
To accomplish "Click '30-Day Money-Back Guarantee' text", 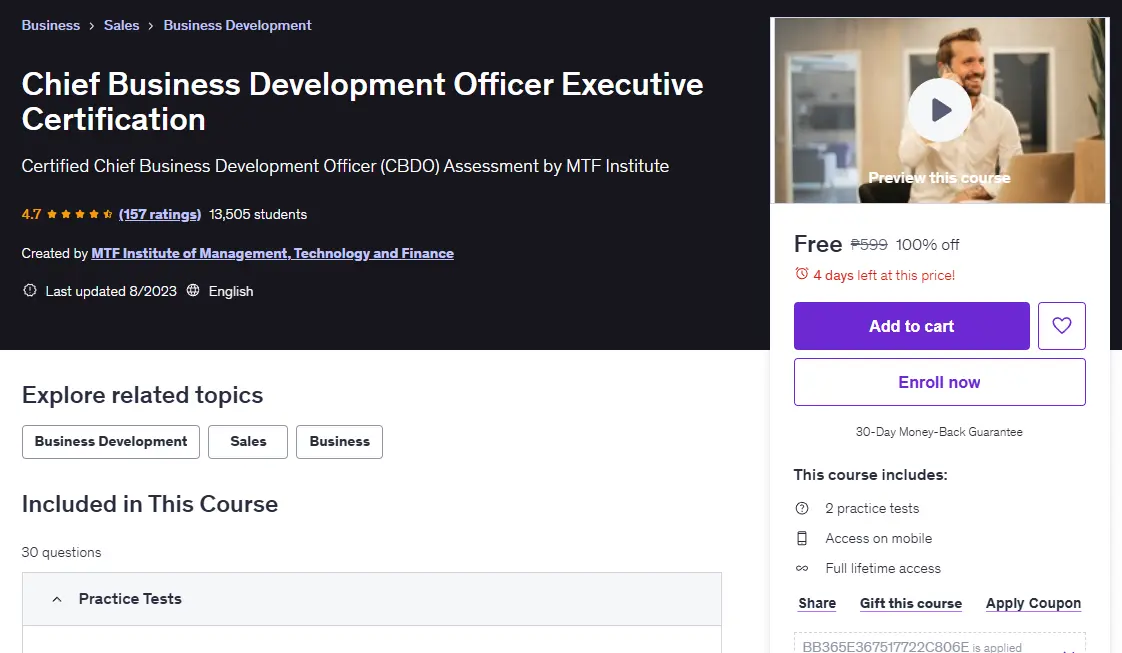I will pos(939,432).
